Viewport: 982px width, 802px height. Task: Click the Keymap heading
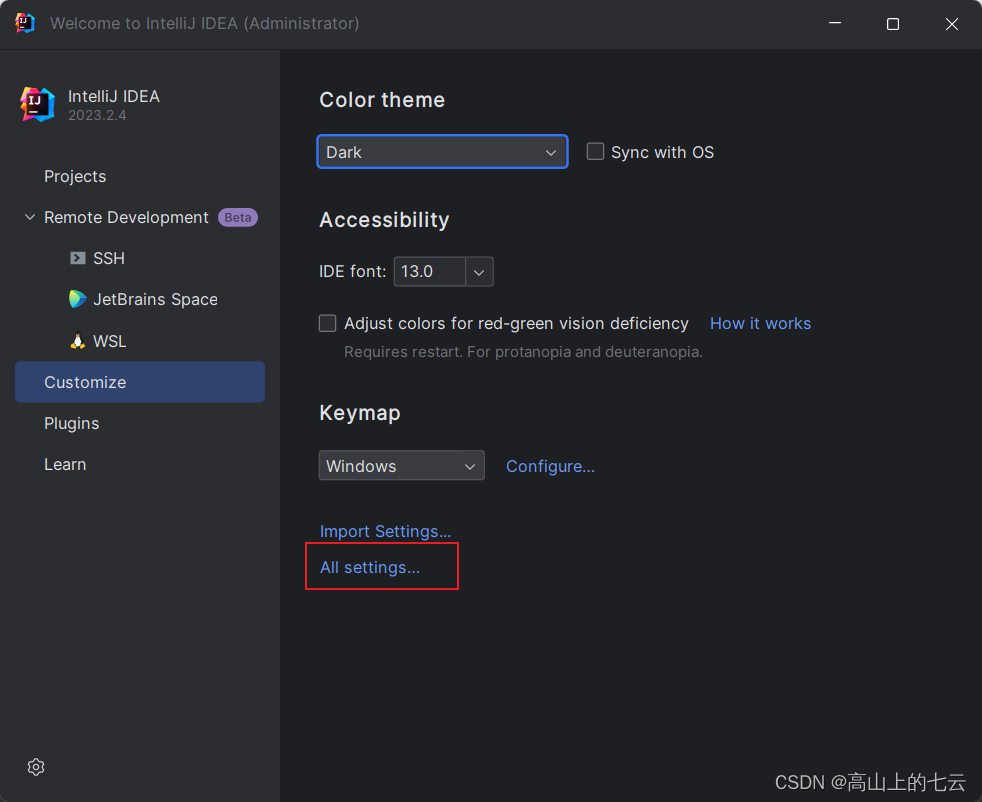pyautogui.click(x=360, y=413)
